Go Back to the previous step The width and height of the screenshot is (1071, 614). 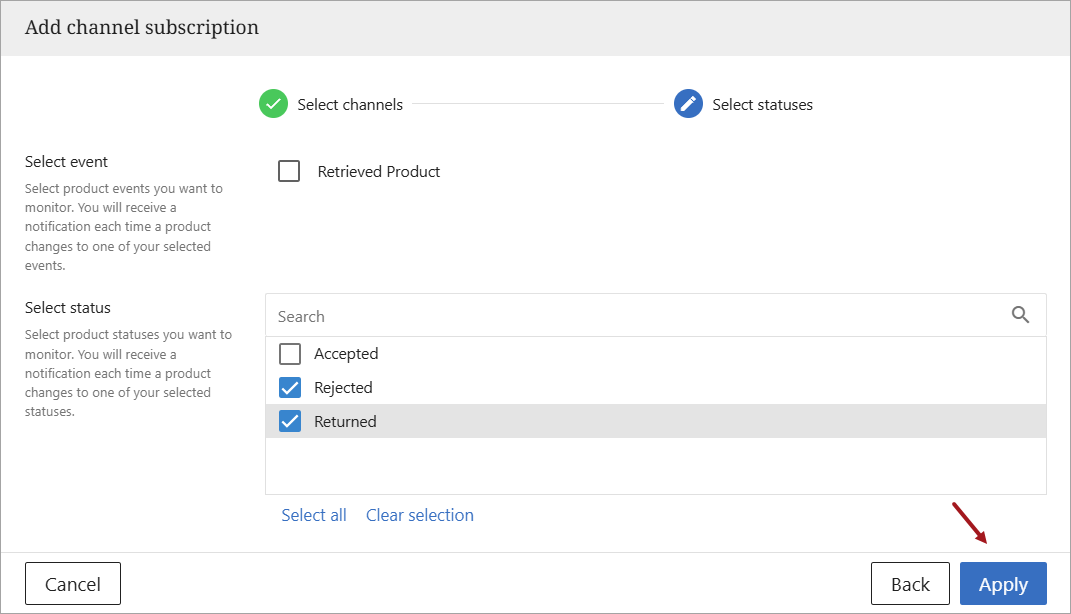pyautogui.click(x=910, y=584)
